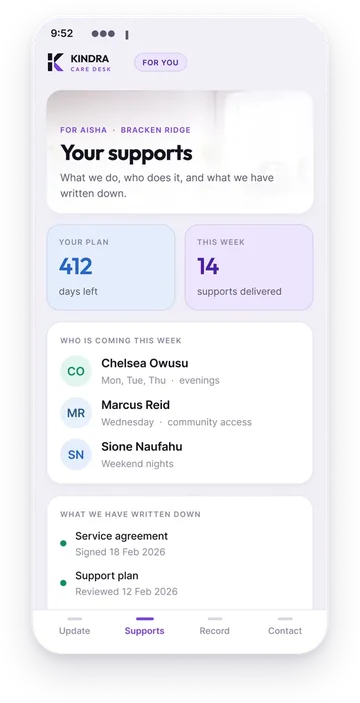The width and height of the screenshot is (360, 703).
Task: Go to the Contact tab
Action: click(x=285, y=627)
